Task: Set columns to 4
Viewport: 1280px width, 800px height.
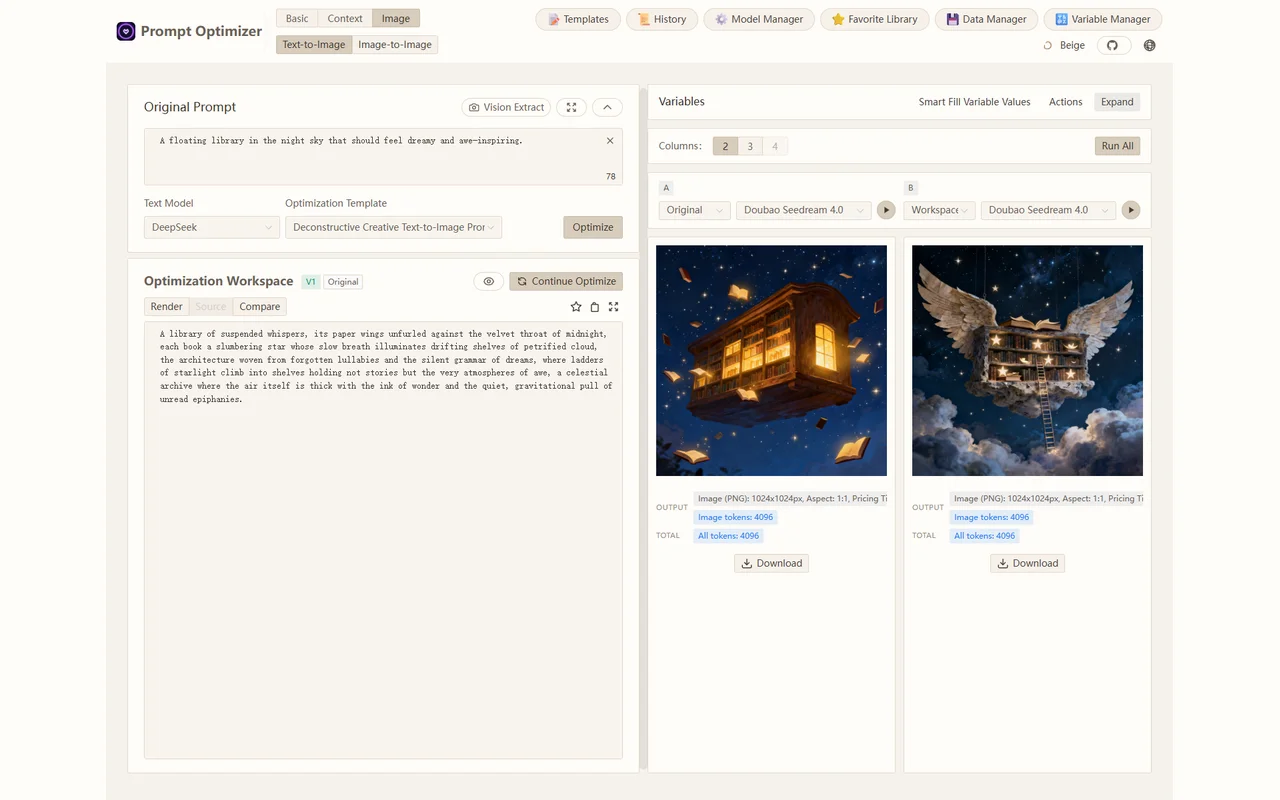Action: coord(775,146)
